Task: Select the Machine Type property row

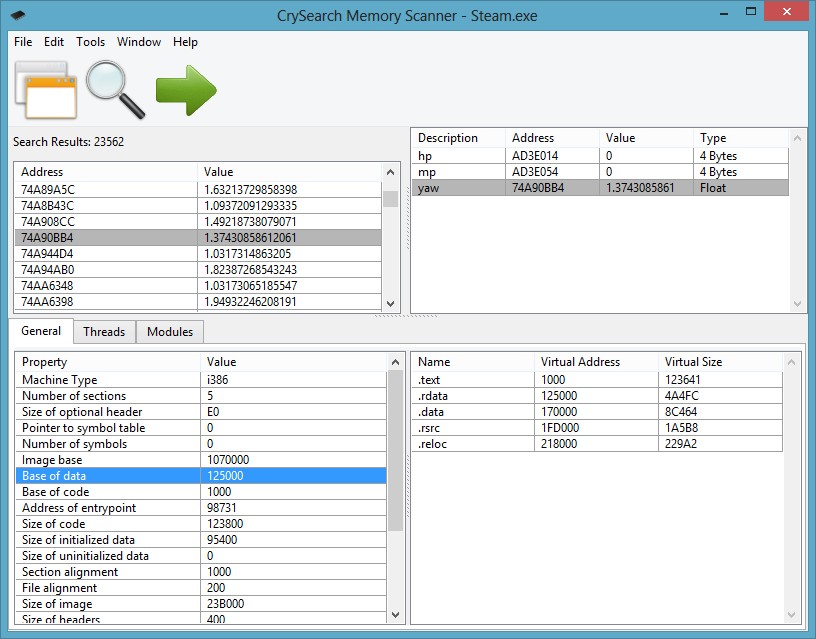Action: pos(201,380)
